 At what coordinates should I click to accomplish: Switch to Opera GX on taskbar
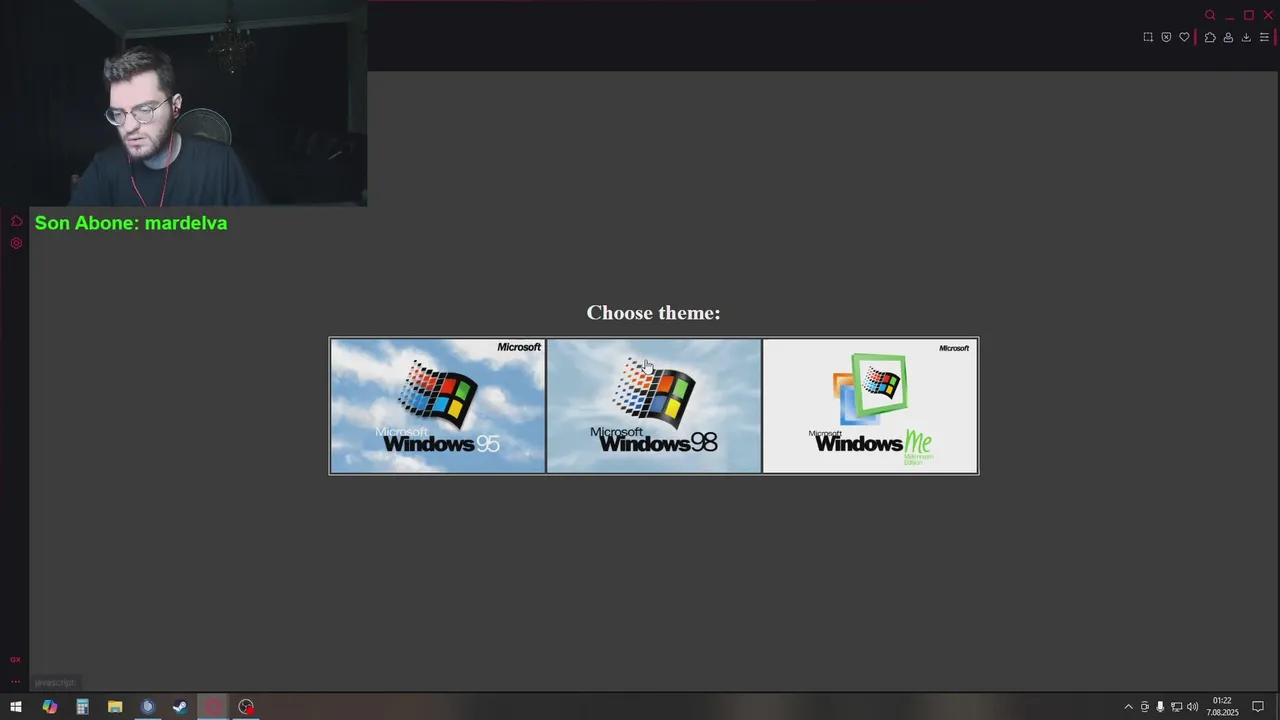click(x=213, y=707)
